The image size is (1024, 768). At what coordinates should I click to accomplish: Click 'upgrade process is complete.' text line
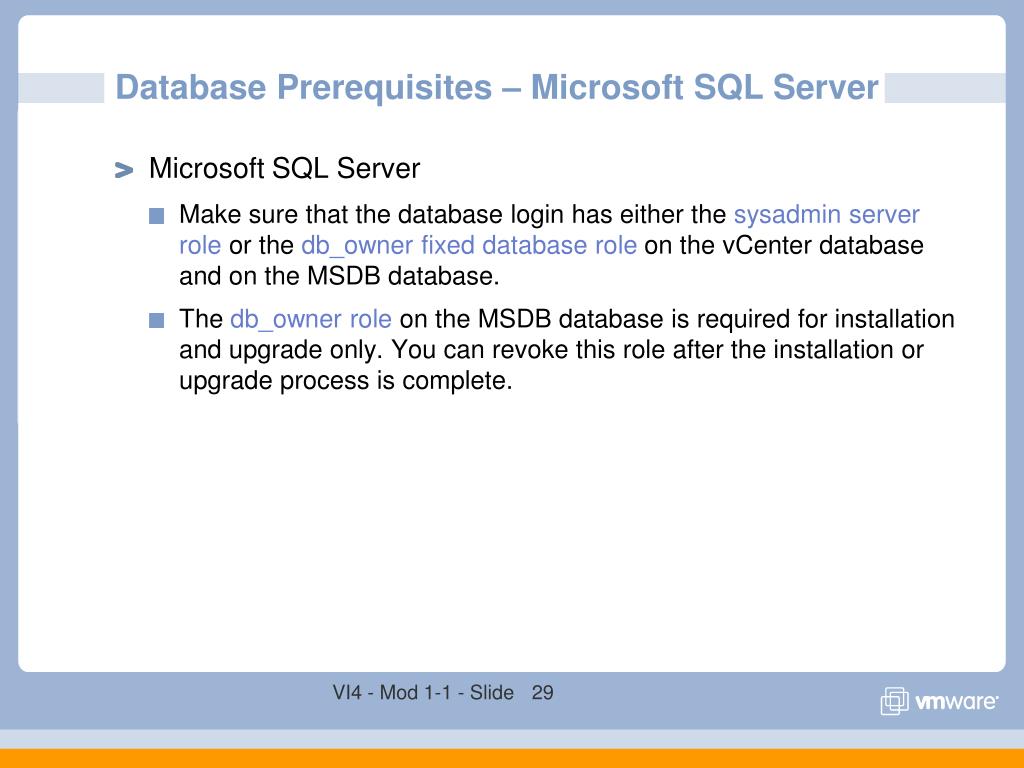345,381
